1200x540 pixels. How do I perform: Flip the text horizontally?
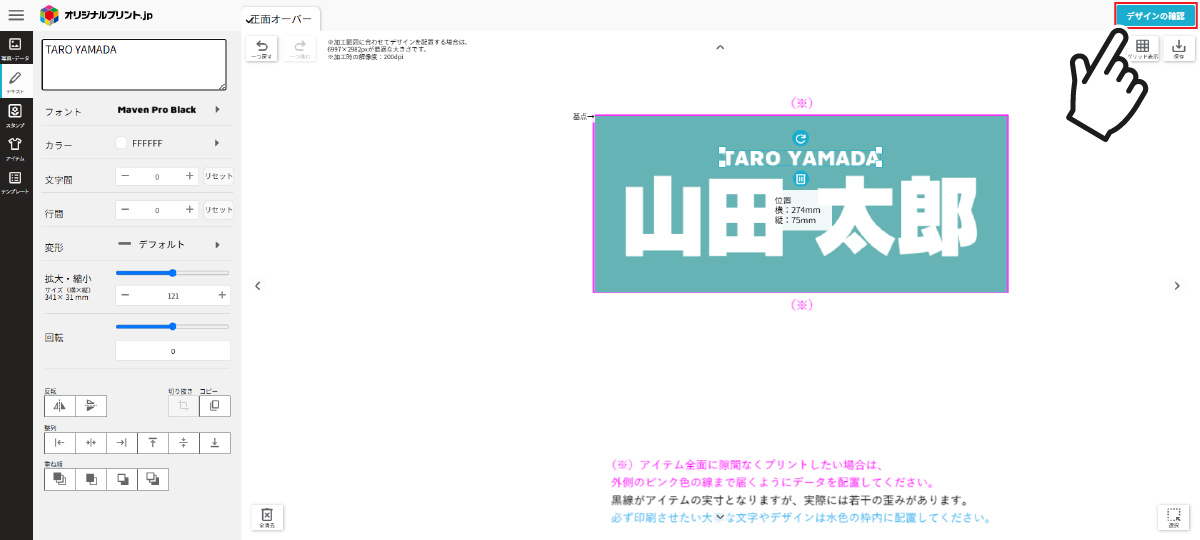[59, 406]
